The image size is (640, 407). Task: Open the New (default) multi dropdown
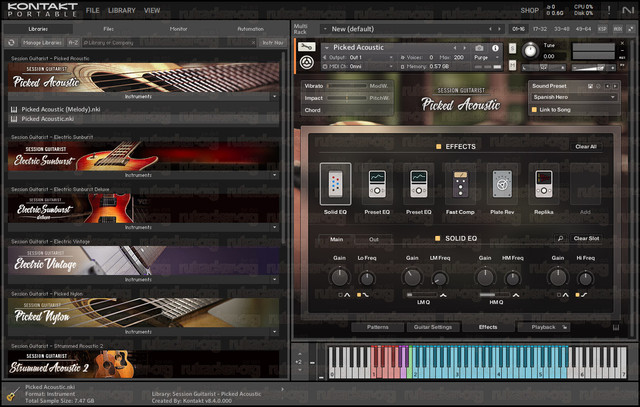(x=327, y=29)
